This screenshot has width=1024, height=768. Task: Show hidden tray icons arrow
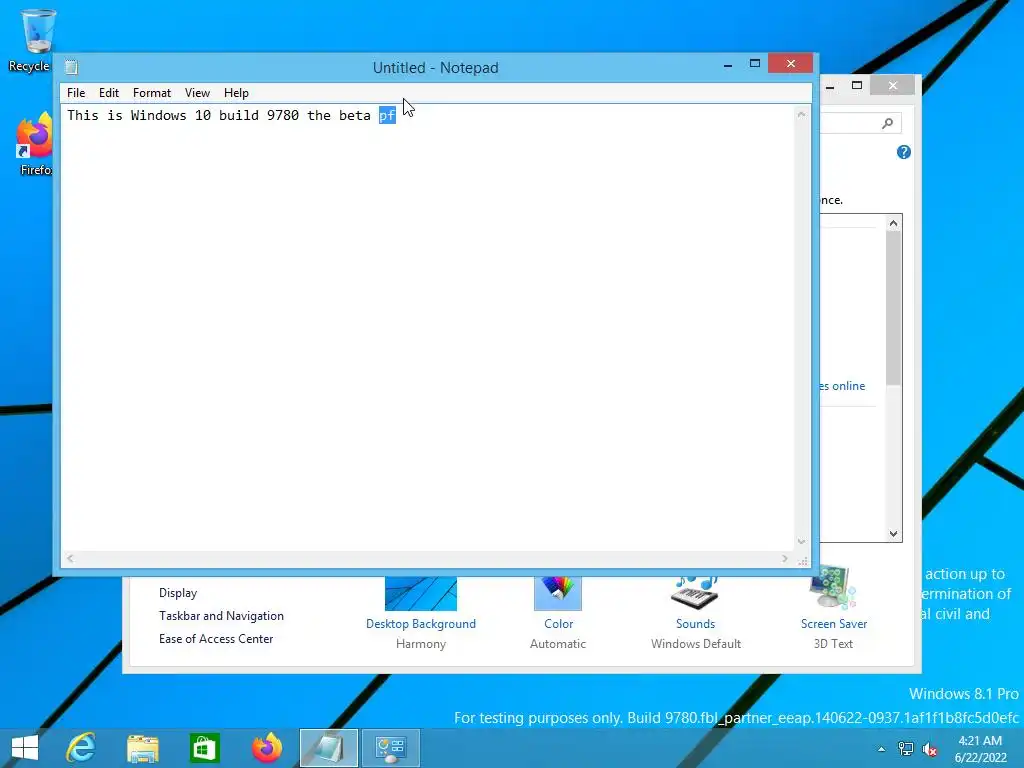coord(881,749)
